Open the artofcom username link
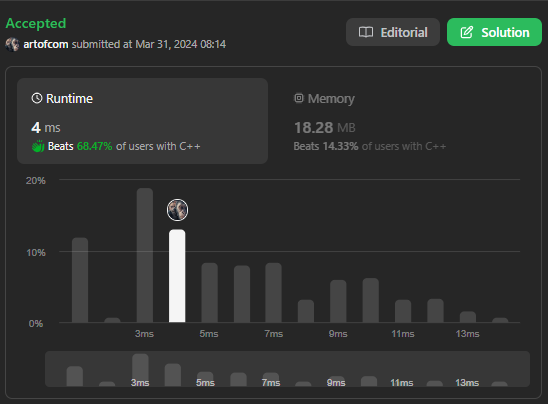 pos(46,44)
